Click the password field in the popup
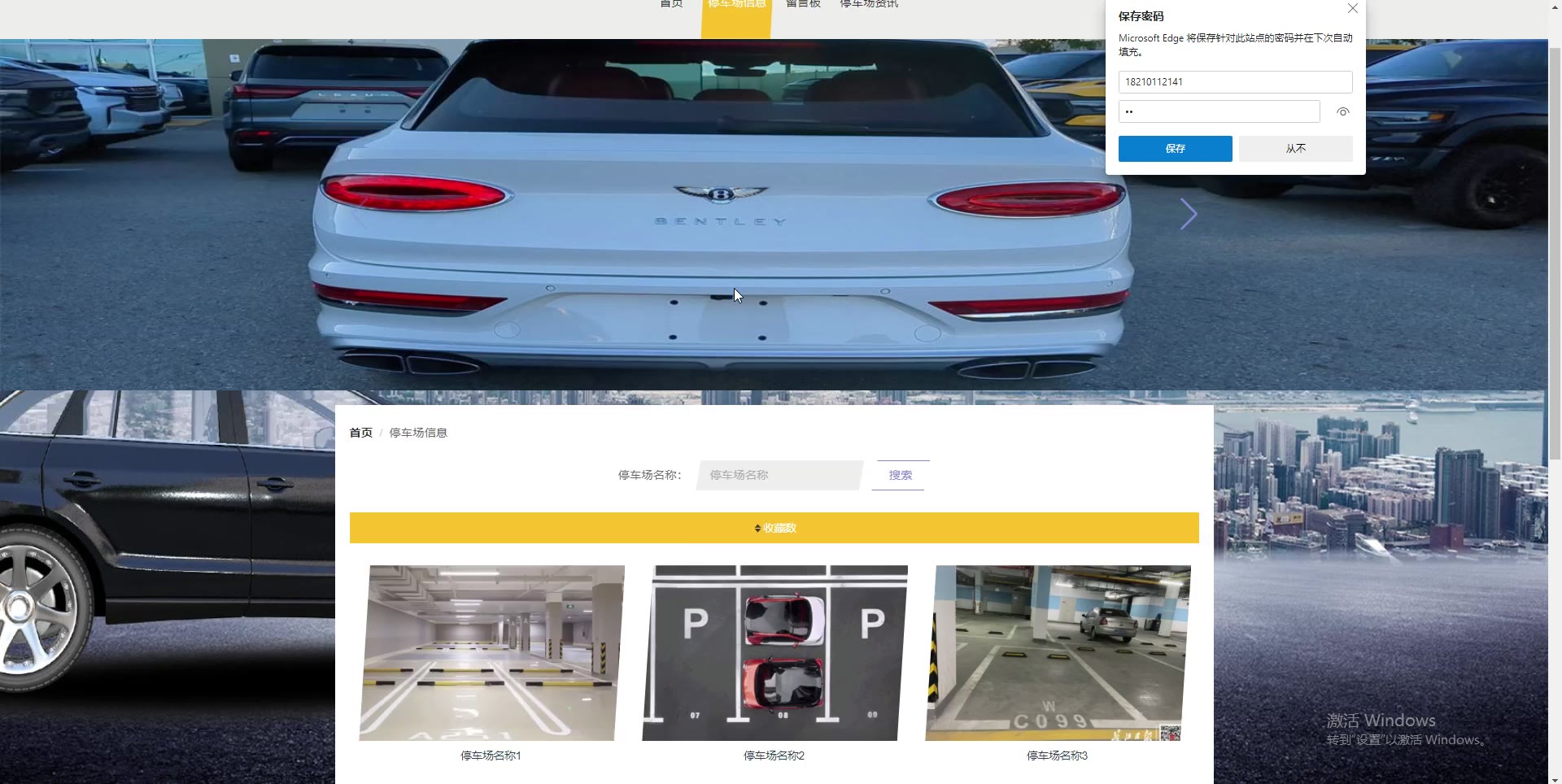Screen dimensions: 1562x784 click(1219, 111)
